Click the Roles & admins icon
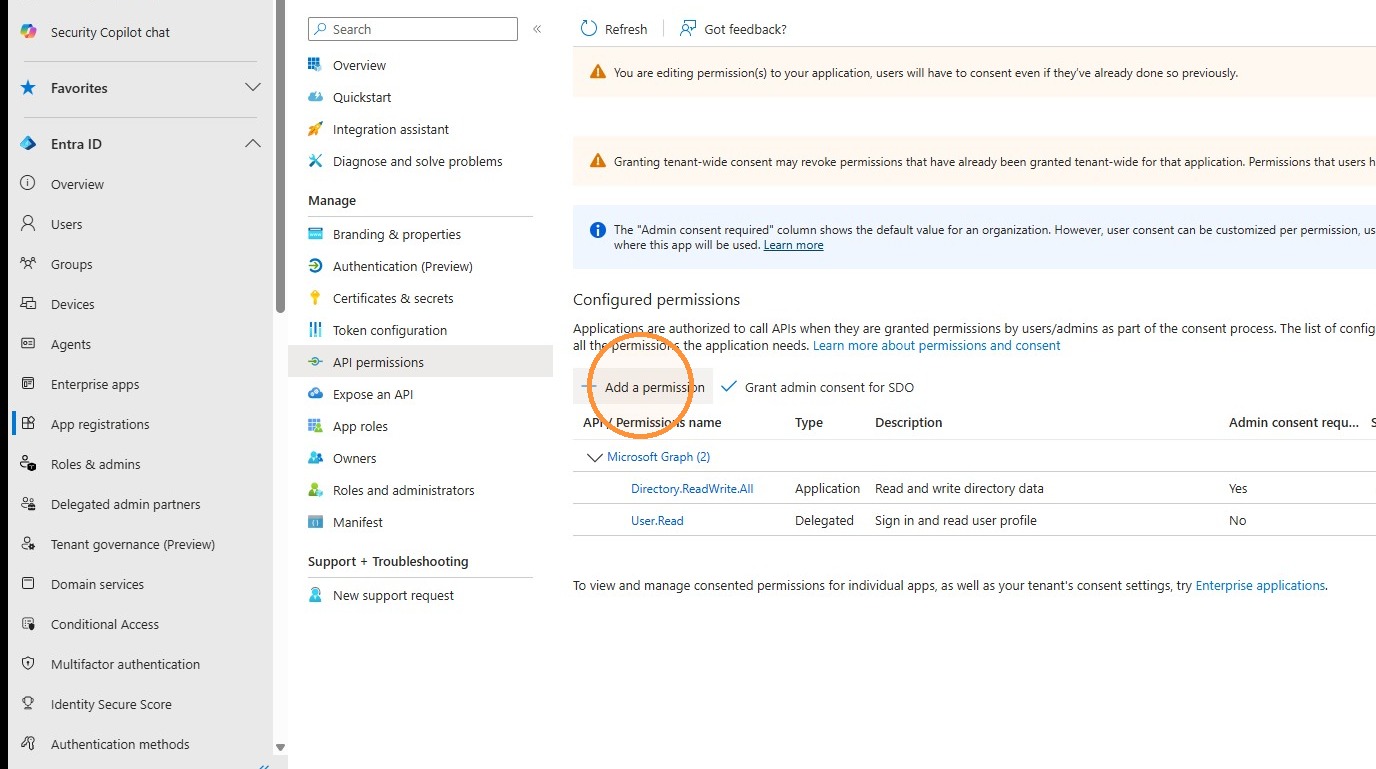The image size is (1376, 769). tap(28, 464)
